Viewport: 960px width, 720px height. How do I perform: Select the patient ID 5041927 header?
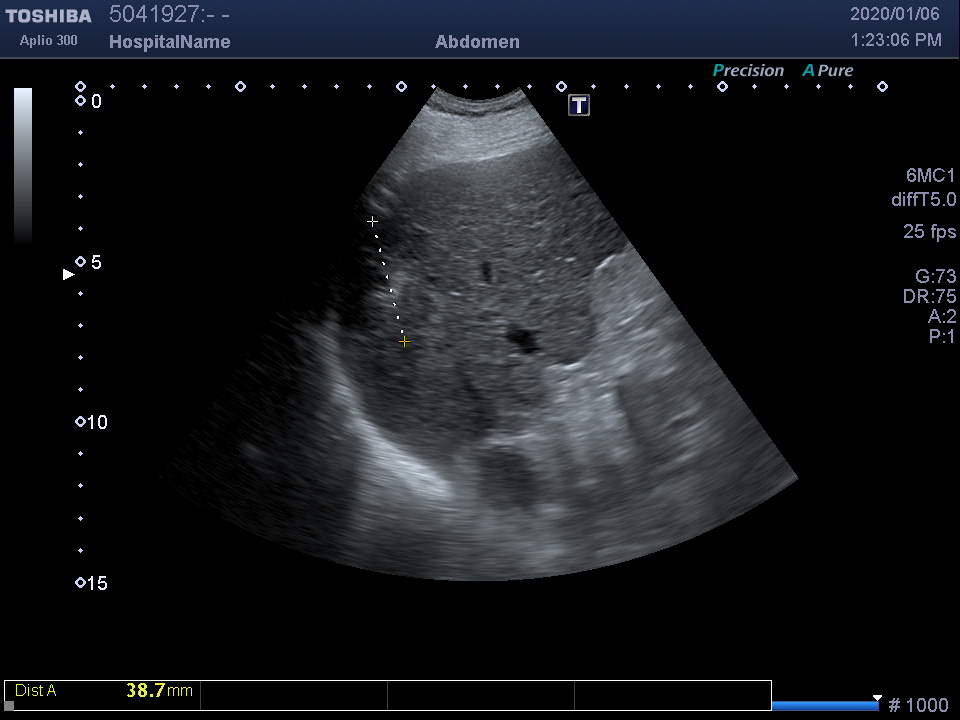[169, 15]
